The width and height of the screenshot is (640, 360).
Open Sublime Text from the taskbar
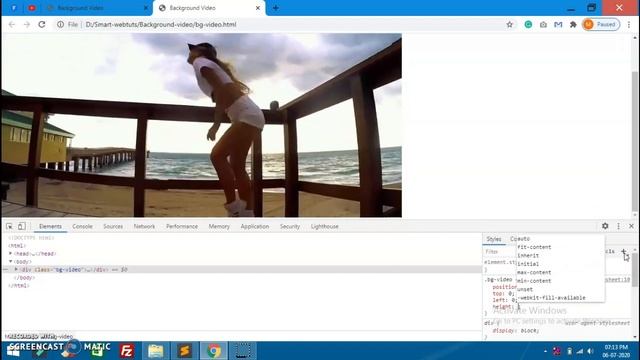pos(184,351)
